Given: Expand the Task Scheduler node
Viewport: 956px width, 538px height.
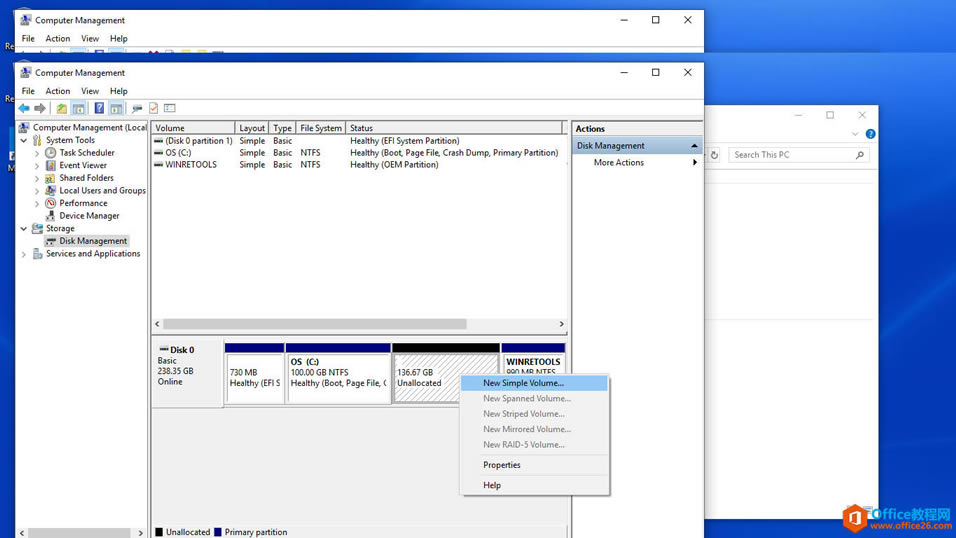Looking at the screenshot, I should click(37, 153).
